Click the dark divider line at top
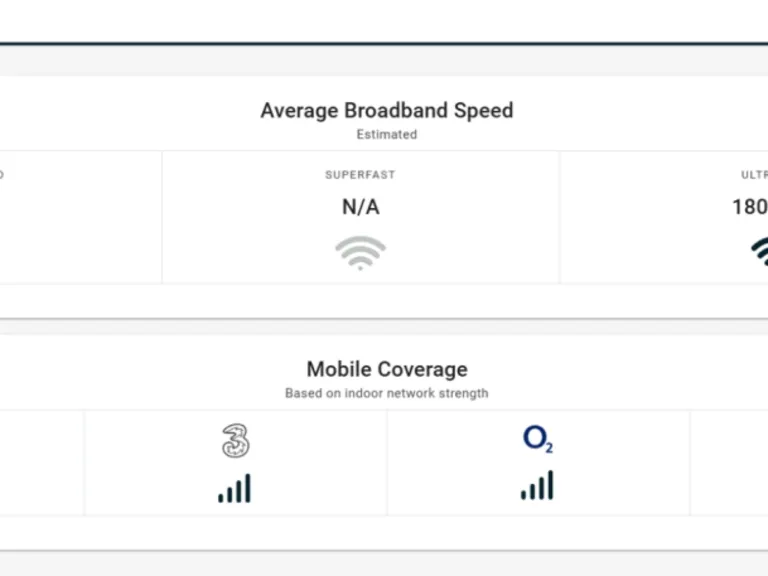 tap(384, 44)
